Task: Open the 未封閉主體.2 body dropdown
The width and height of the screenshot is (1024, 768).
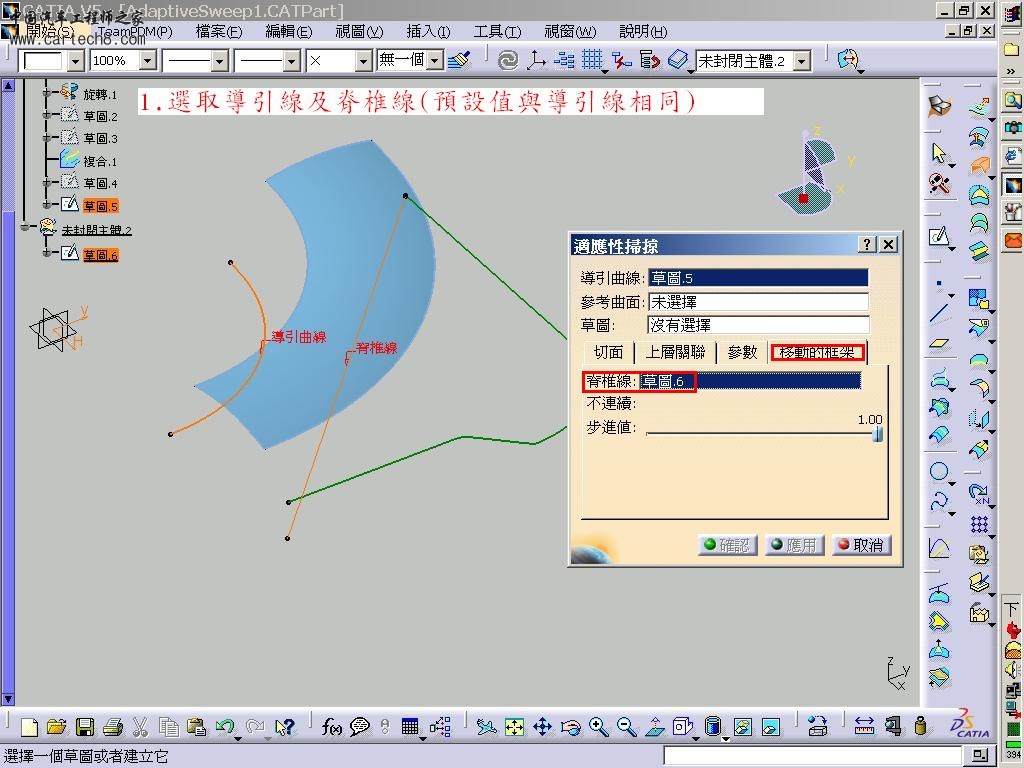Action: tap(803, 61)
